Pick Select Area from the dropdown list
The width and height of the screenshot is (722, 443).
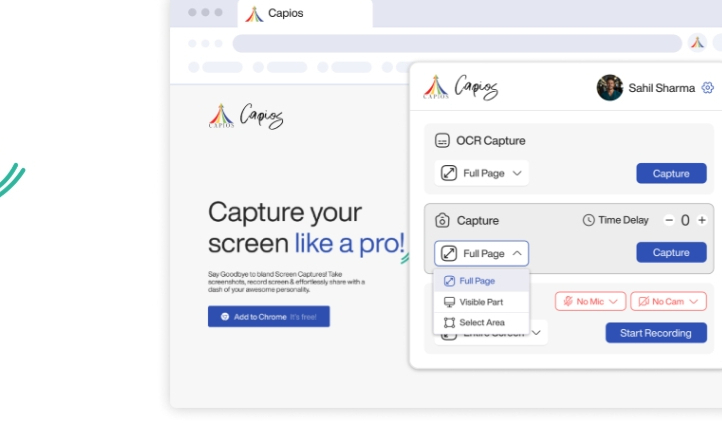tap(481, 322)
